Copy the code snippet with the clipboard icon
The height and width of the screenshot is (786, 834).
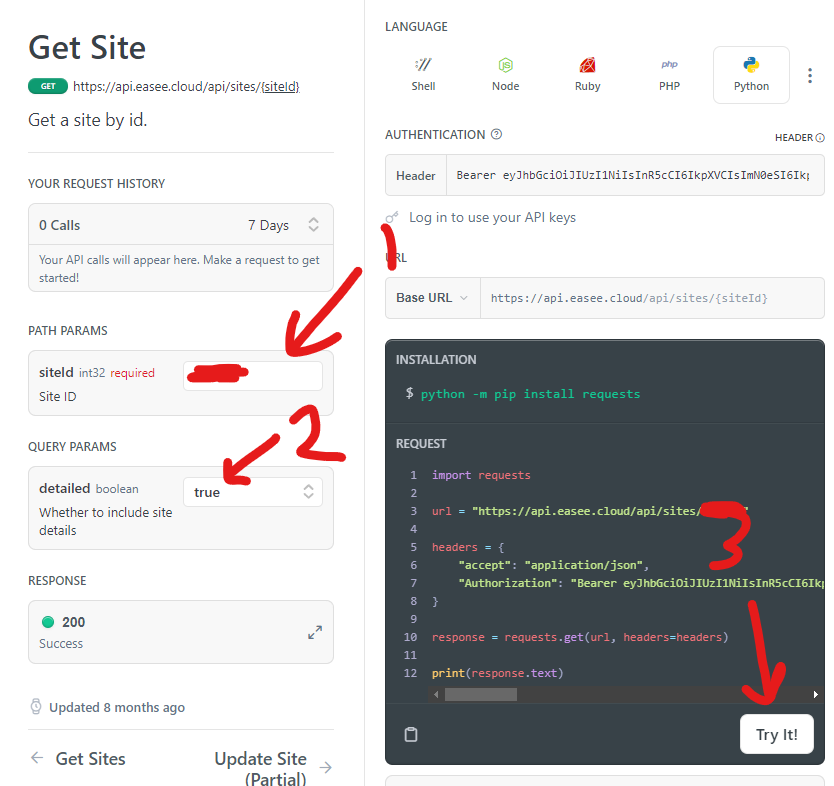[410, 734]
